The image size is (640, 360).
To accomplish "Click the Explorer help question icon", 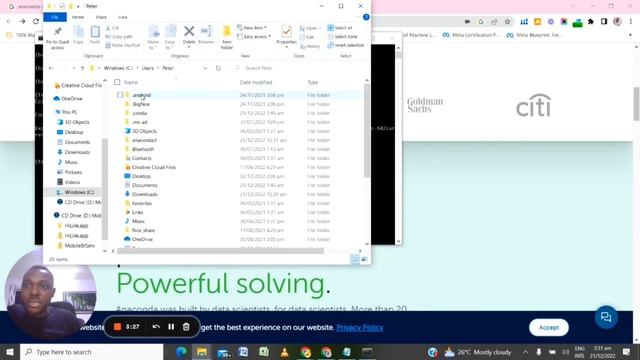I will [366, 17].
